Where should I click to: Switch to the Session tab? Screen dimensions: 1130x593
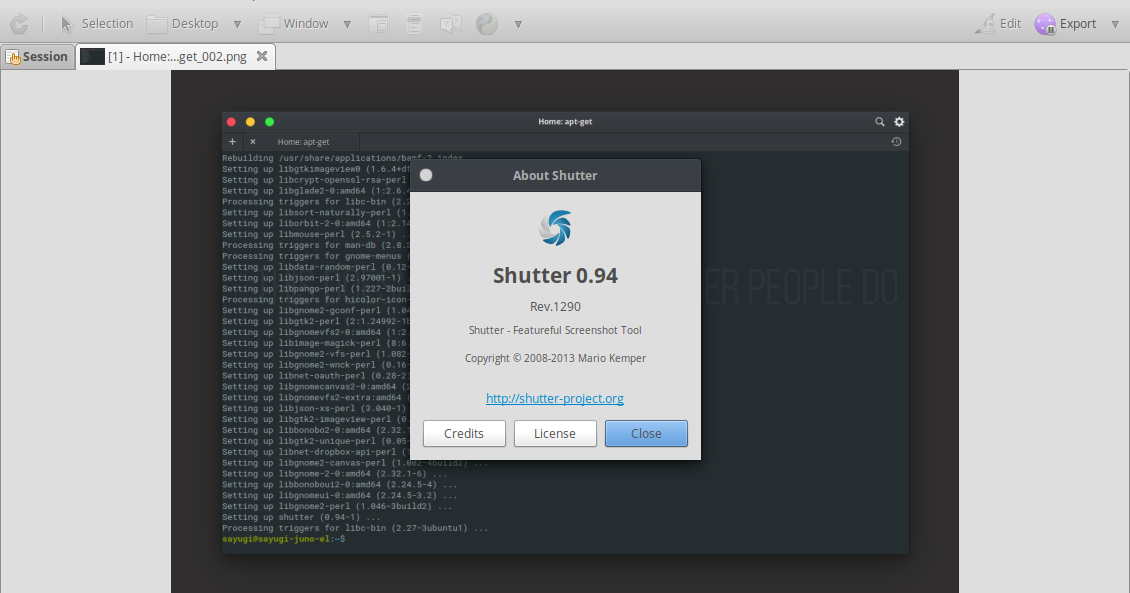pyautogui.click(x=37, y=56)
